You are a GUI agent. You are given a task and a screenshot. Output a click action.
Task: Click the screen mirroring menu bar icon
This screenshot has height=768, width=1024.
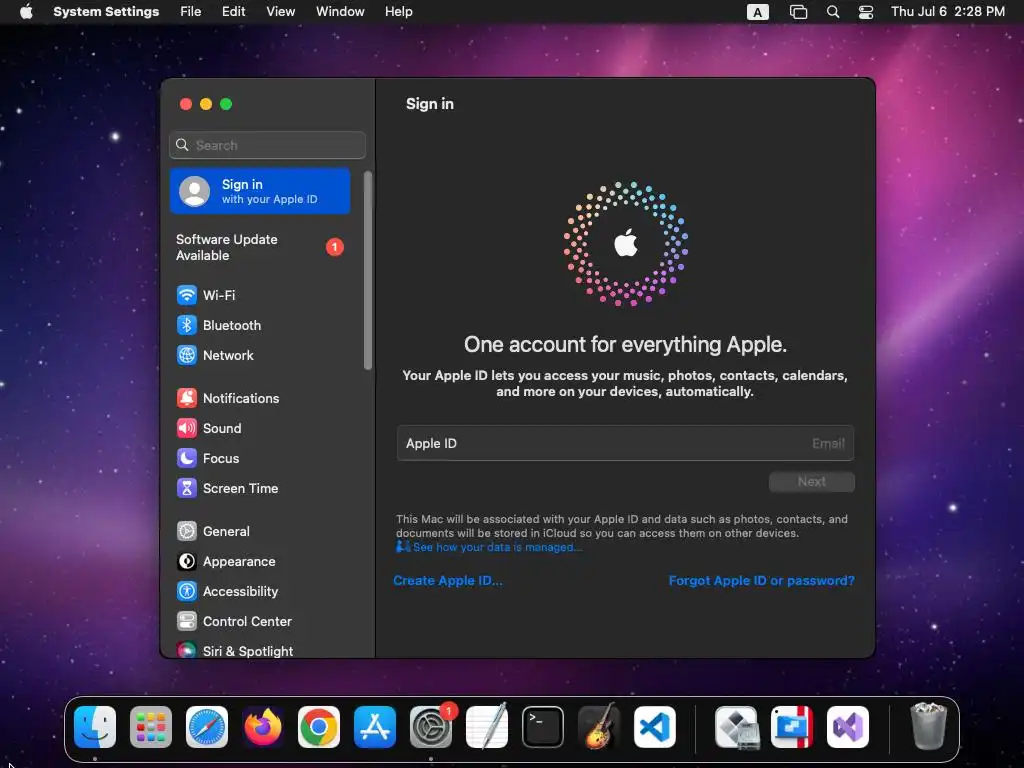tap(798, 12)
